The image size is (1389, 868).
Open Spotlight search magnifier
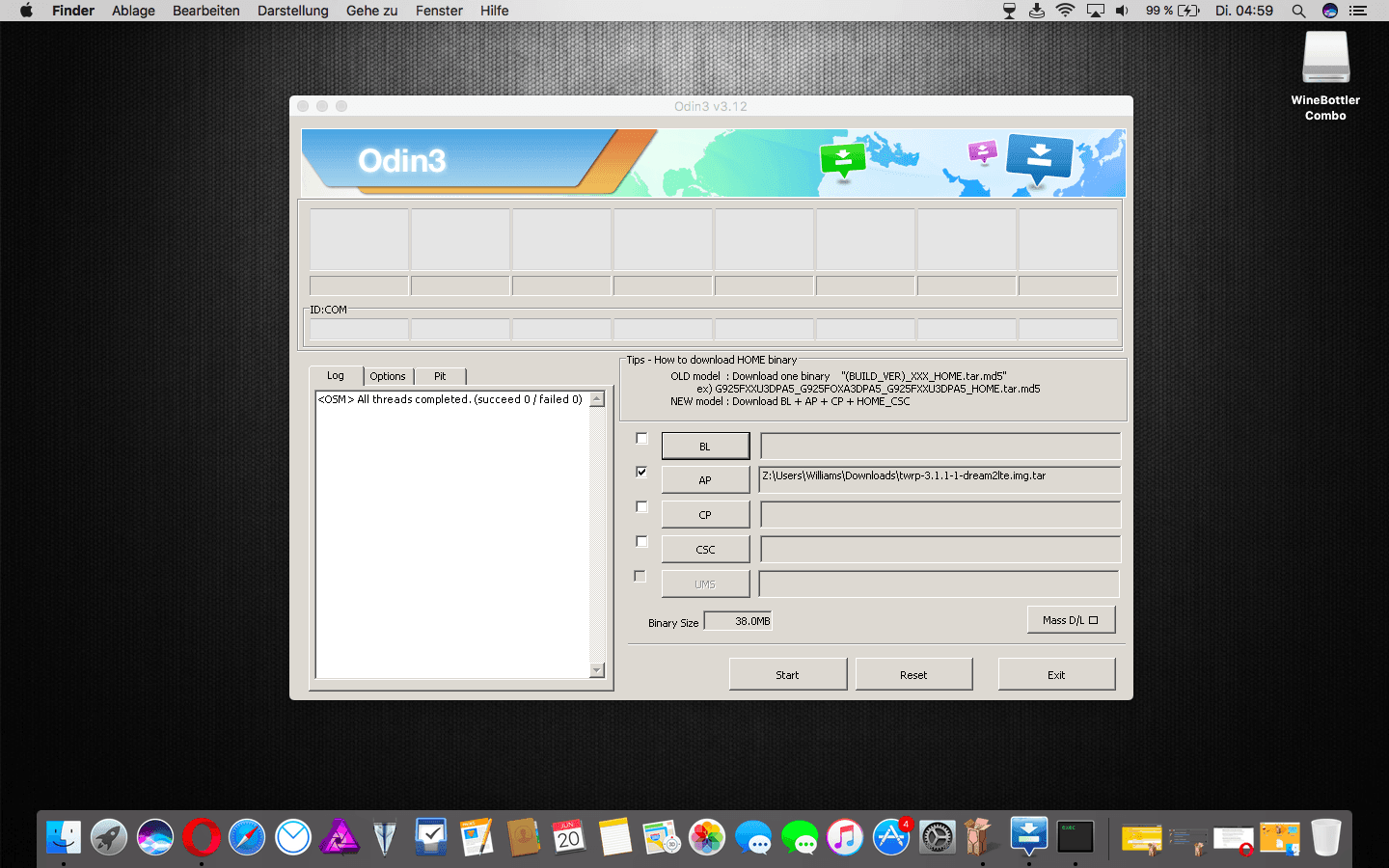(1299, 11)
